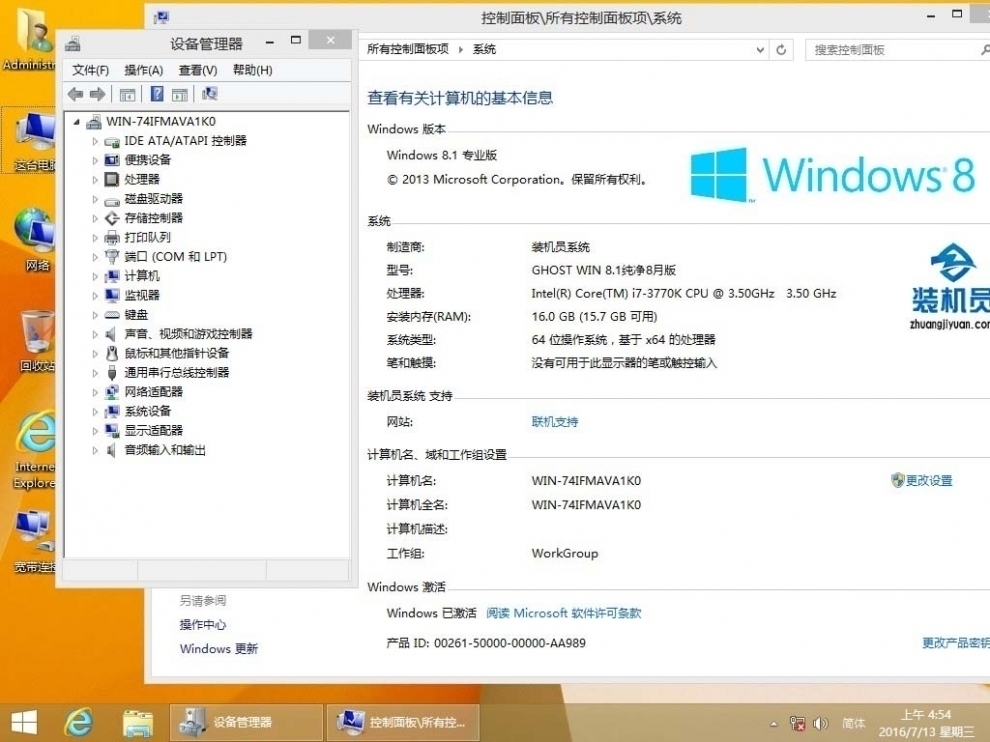990x742 pixels.
Task: Expand the 网络适配器 node arrow
Action: pos(96,392)
